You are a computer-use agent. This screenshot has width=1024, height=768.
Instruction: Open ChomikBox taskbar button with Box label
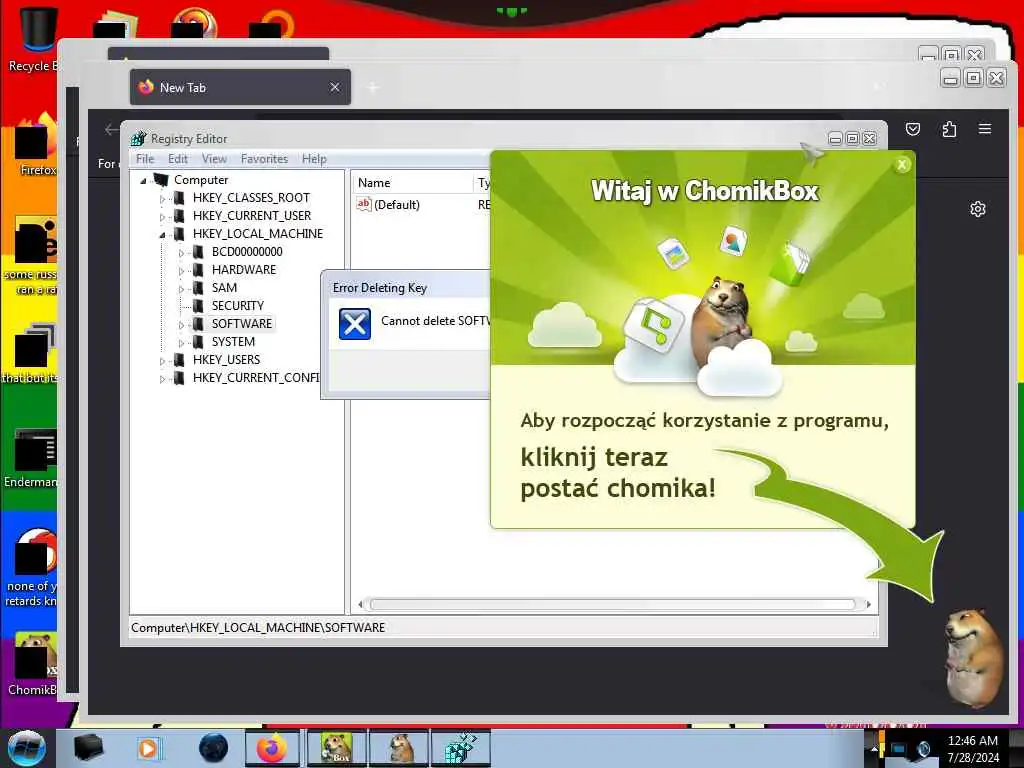(x=336, y=748)
